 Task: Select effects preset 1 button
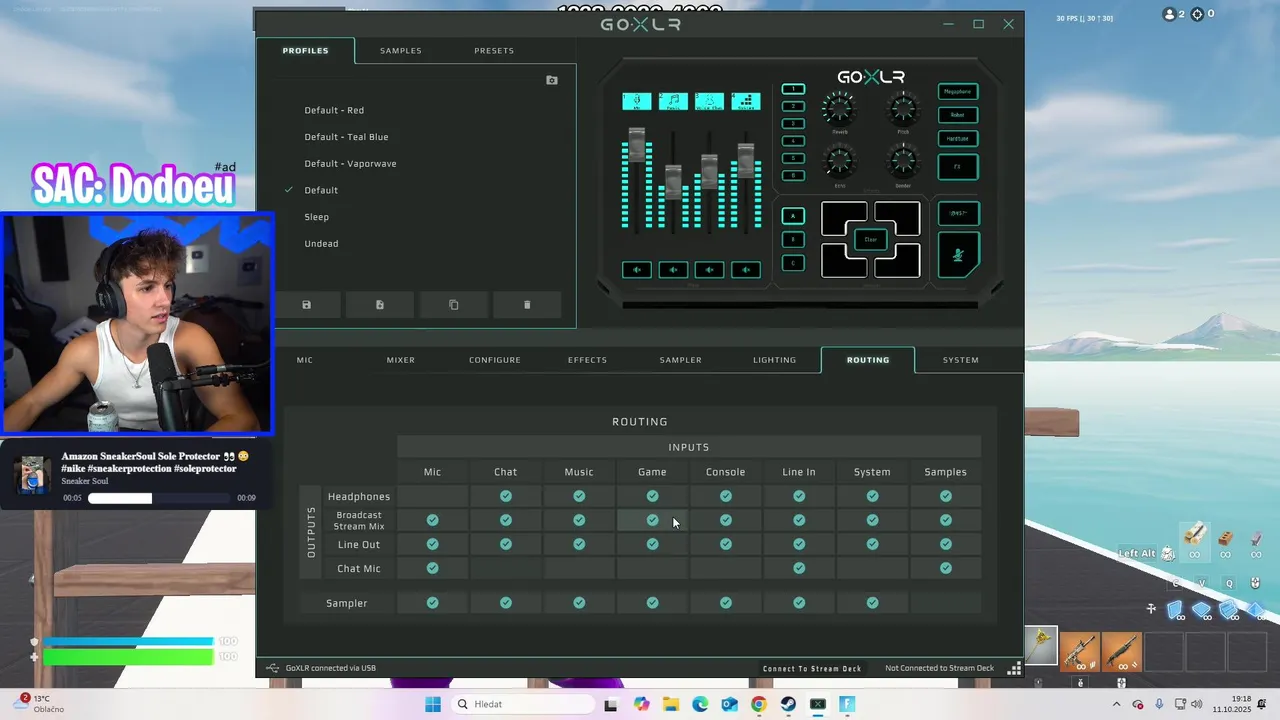pos(793,89)
